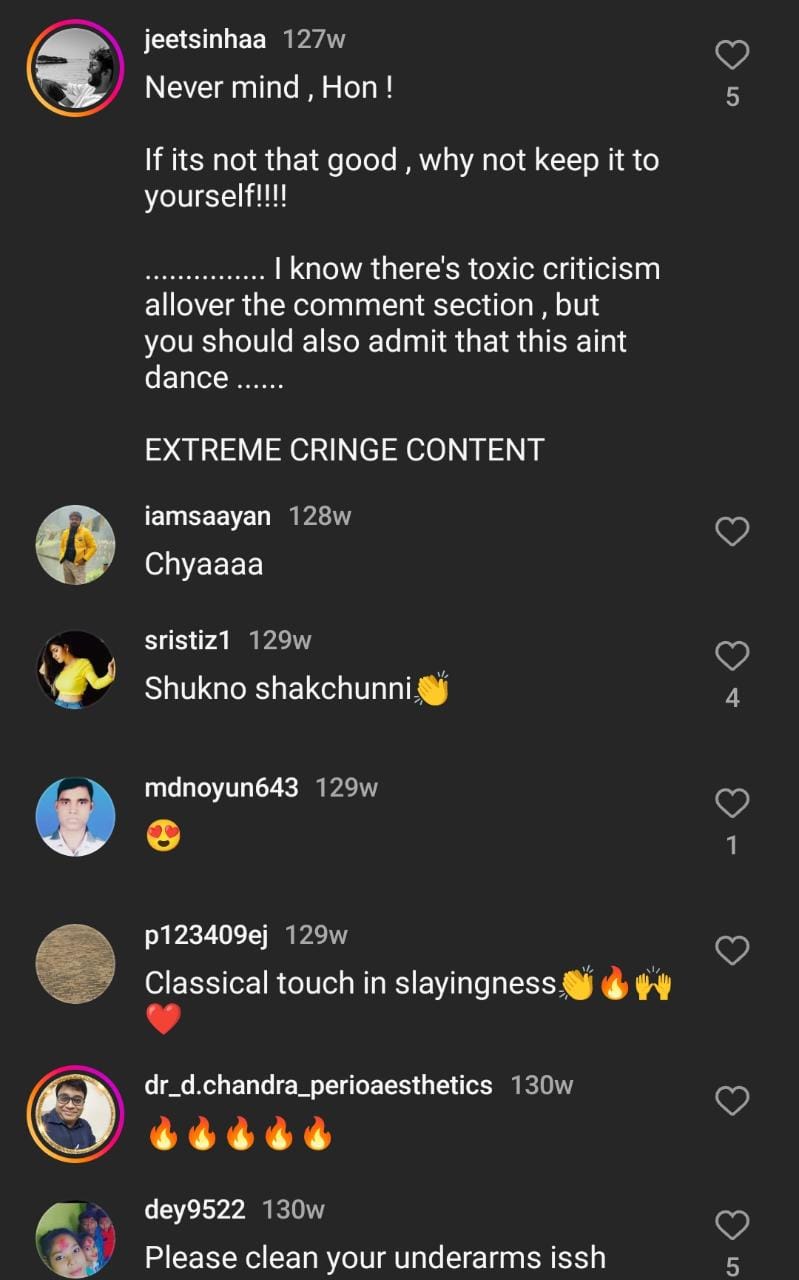
Task: Open p123409ej's profile avatar
Action: tap(75, 964)
